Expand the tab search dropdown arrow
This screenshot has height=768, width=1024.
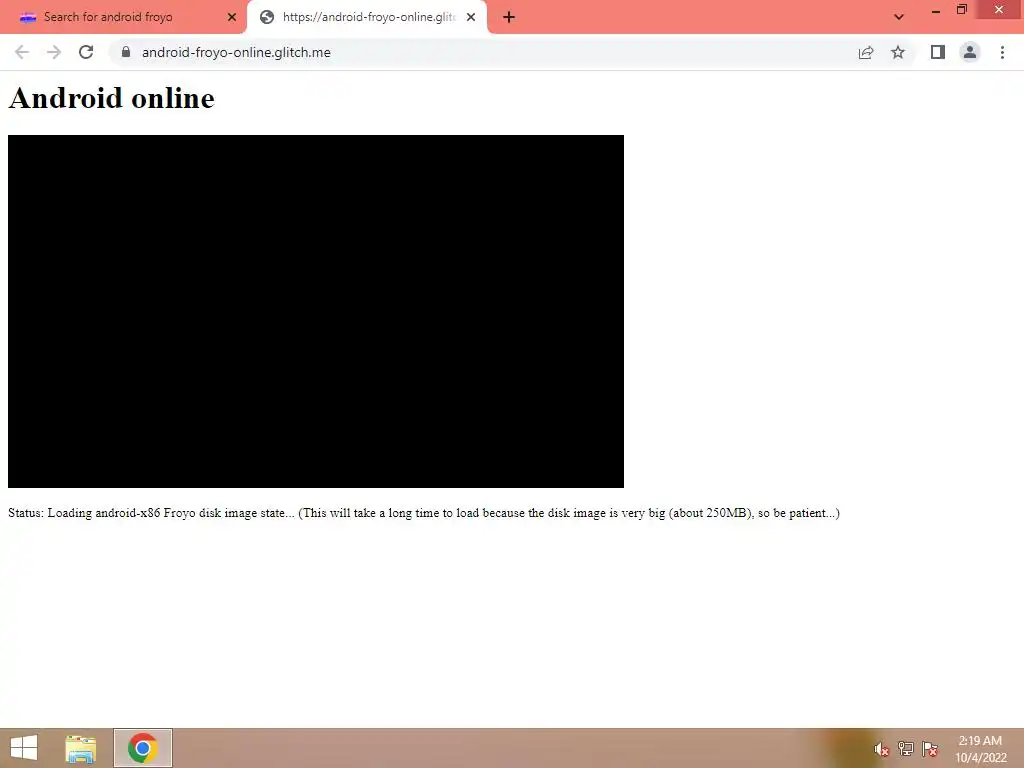(899, 17)
